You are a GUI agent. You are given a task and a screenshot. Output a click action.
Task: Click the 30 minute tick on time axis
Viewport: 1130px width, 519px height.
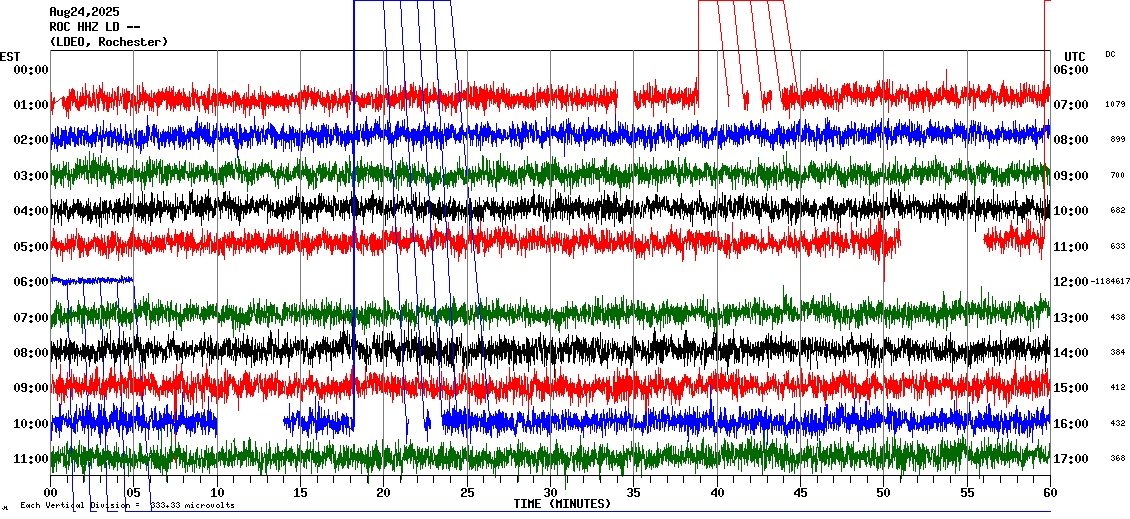coord(550,492)
